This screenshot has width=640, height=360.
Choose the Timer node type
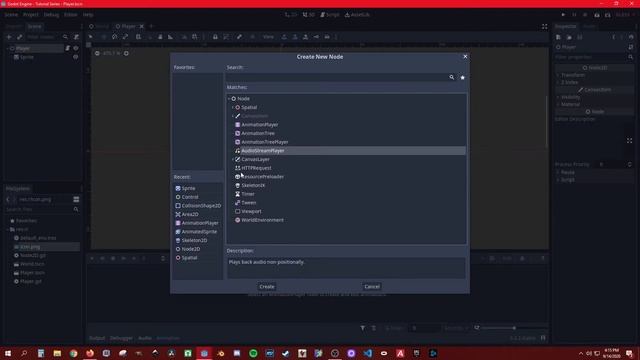coord(248,194)
